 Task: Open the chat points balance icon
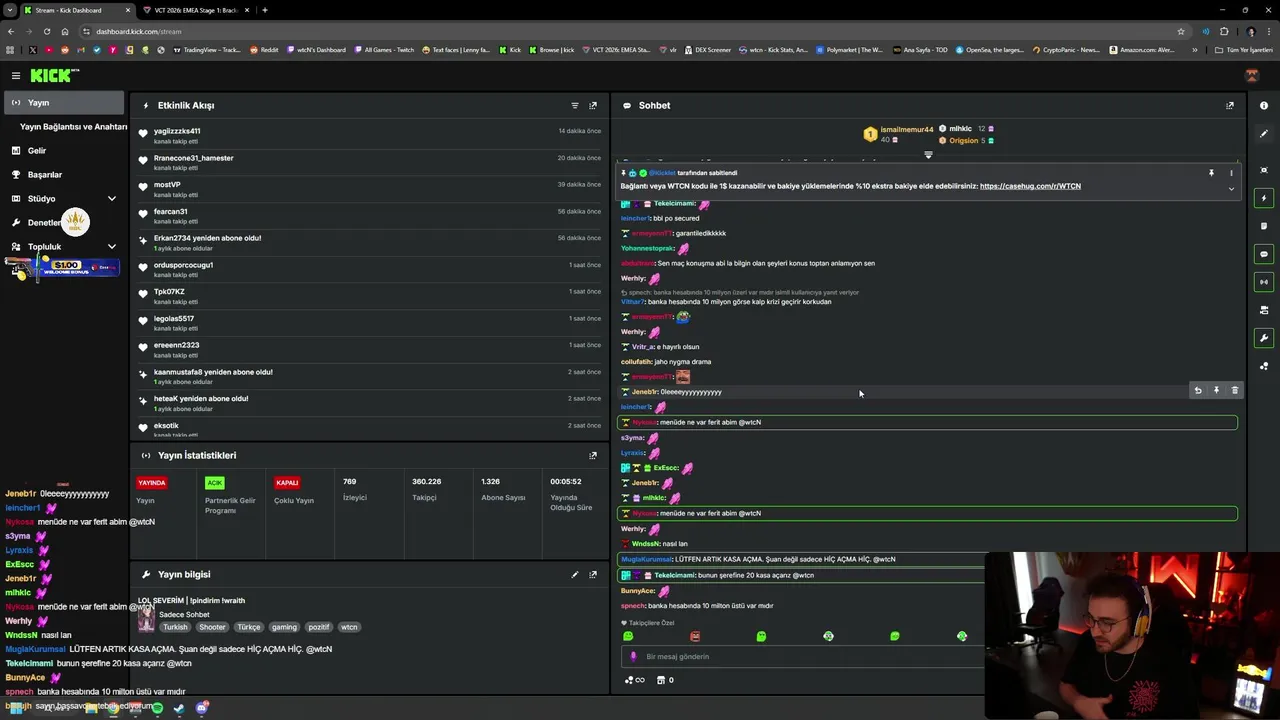(x=634, y=680)
